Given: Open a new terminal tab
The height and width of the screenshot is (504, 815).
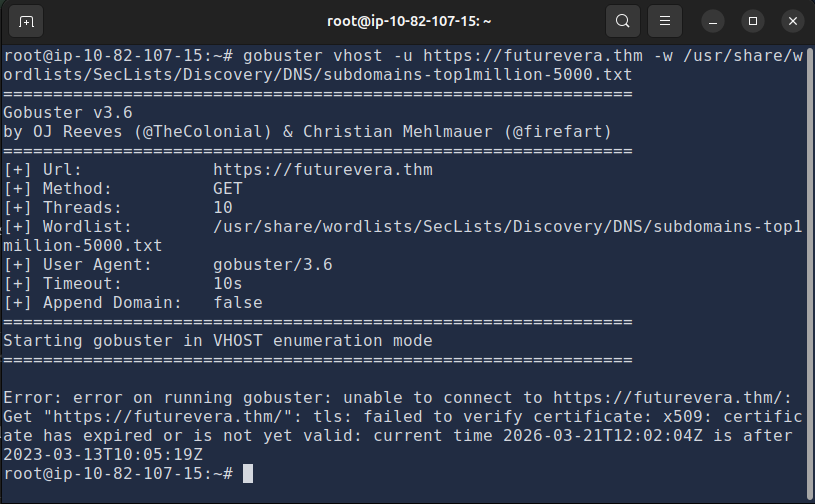Looking at the screenshot, I should (x=26, y=21).
